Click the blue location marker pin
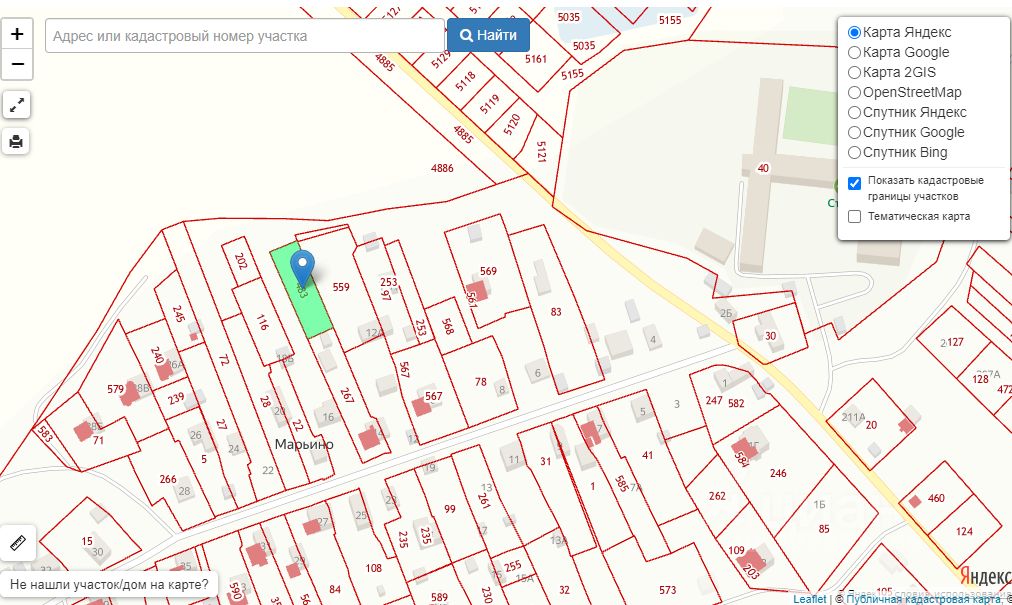The height and width of the screenshot is (605, 1012). 302,267
